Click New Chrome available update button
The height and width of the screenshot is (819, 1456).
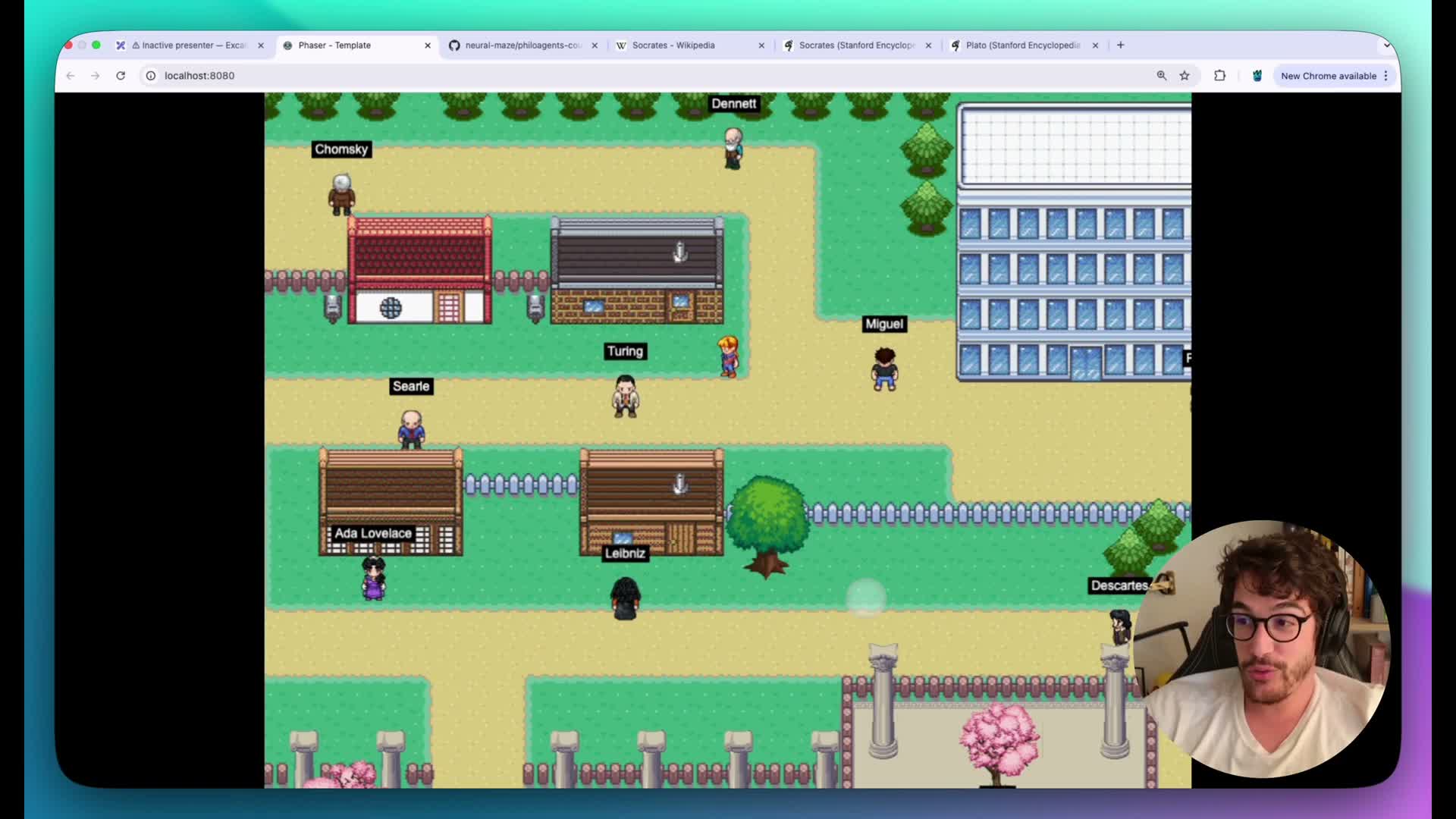1328,76
